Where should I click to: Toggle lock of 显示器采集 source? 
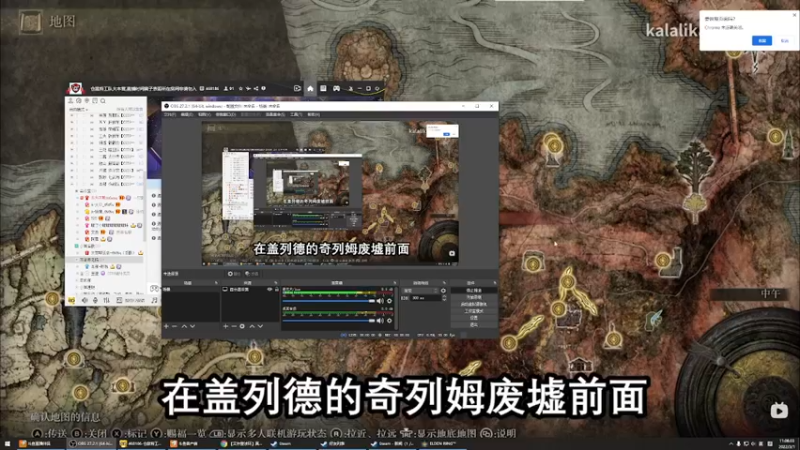[x=277, y=289]
